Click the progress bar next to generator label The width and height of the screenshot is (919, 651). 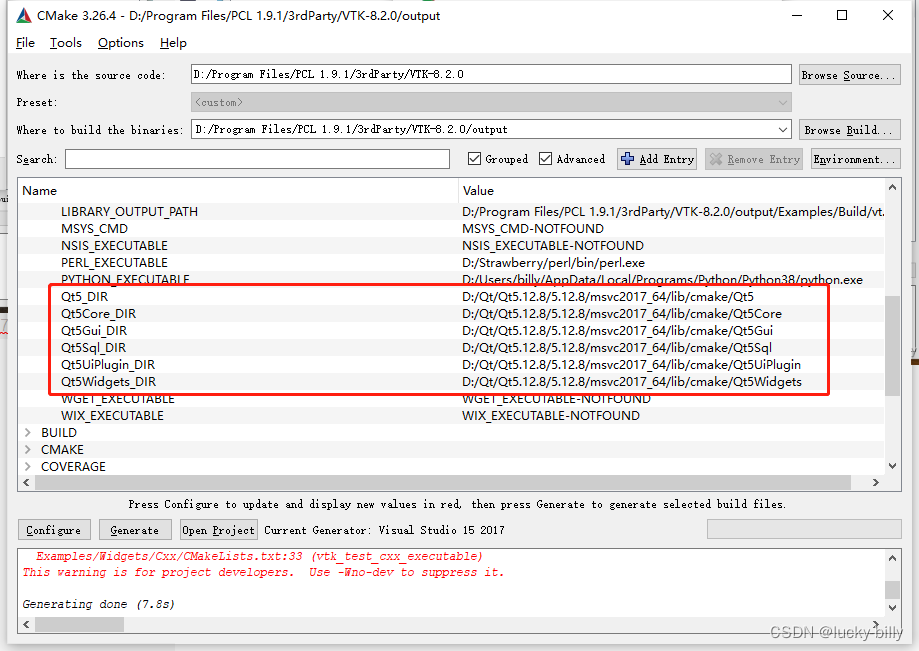(x=804, y=529)
